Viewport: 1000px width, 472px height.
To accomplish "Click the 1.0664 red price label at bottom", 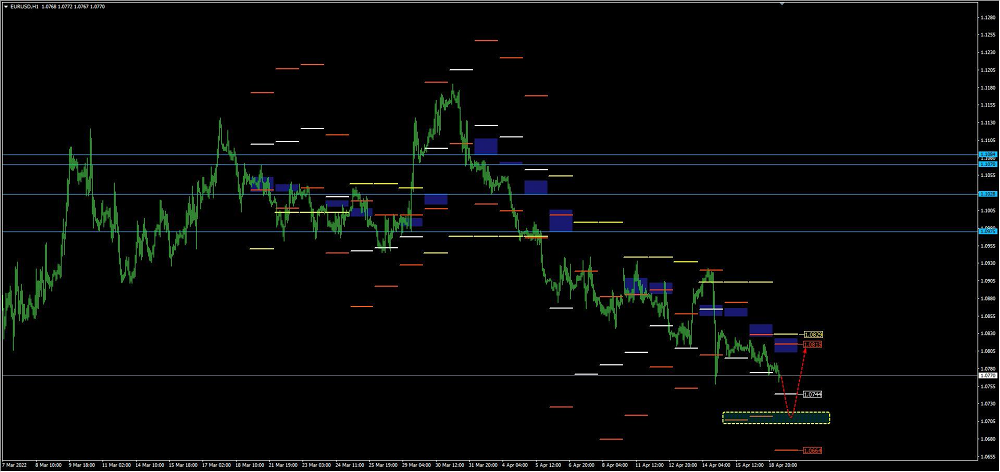I will pyautogui.click(x=813, y=450).
